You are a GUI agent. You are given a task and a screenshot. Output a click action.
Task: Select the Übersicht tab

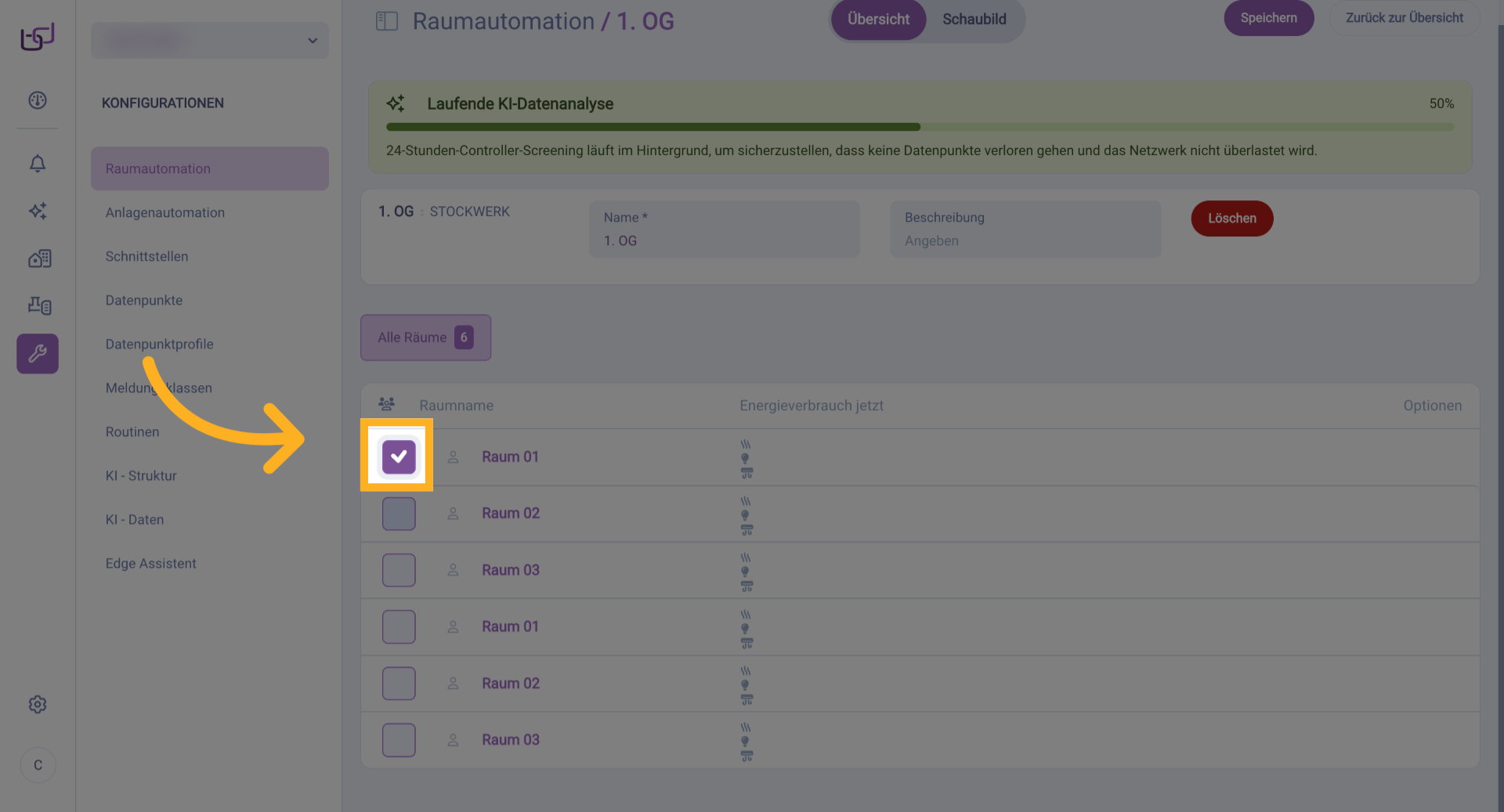coord(878,20)
